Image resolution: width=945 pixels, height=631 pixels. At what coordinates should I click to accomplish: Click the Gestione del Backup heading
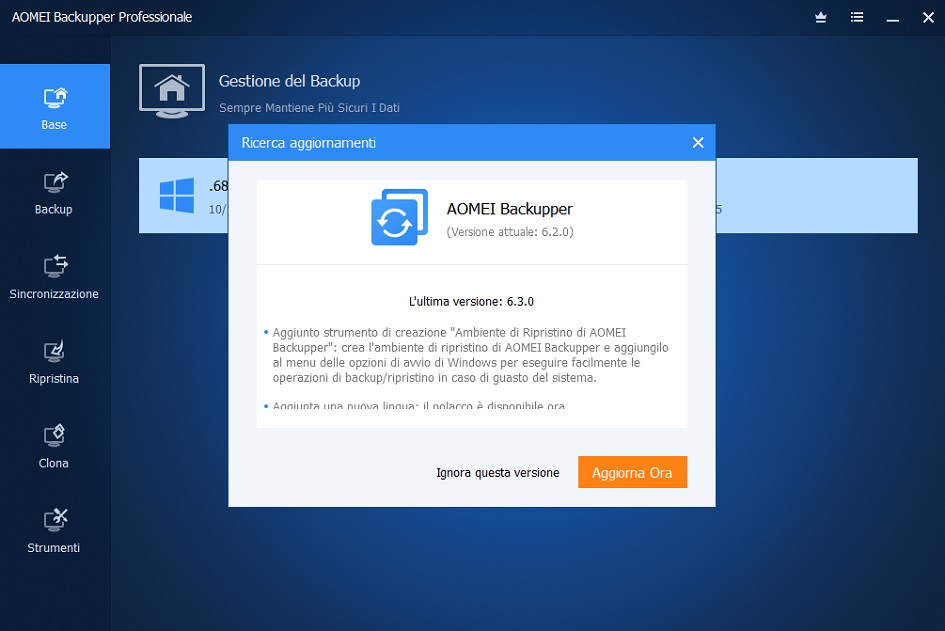pyautogui.click(x=289, y=81)
